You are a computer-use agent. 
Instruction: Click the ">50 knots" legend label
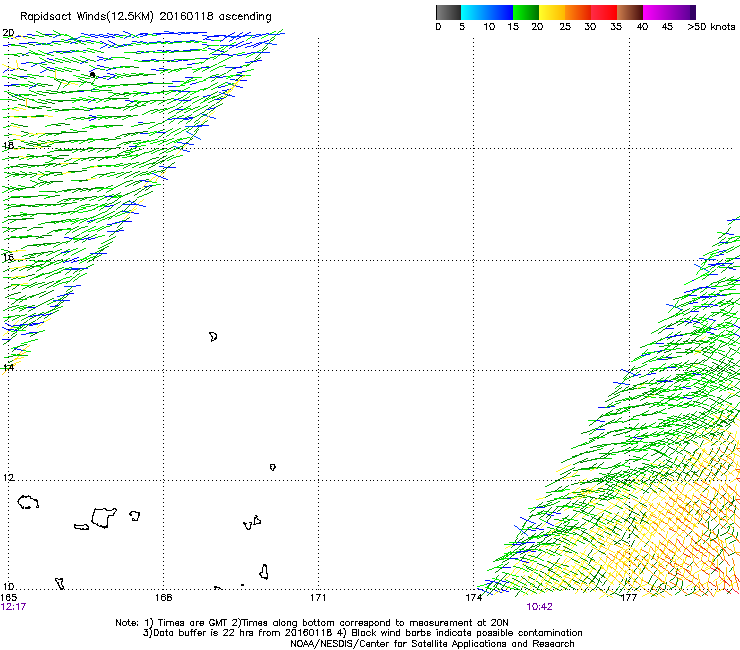(x=711, y=26)
